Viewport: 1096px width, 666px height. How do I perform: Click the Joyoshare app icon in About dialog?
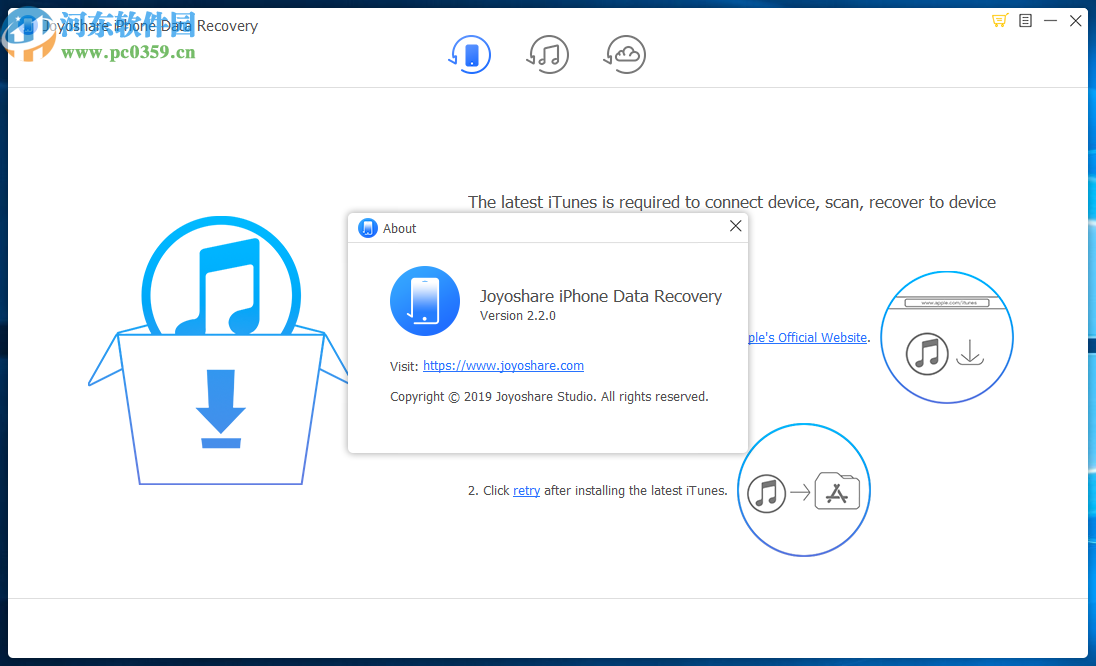pyautogui.click(x=424, y=300)
